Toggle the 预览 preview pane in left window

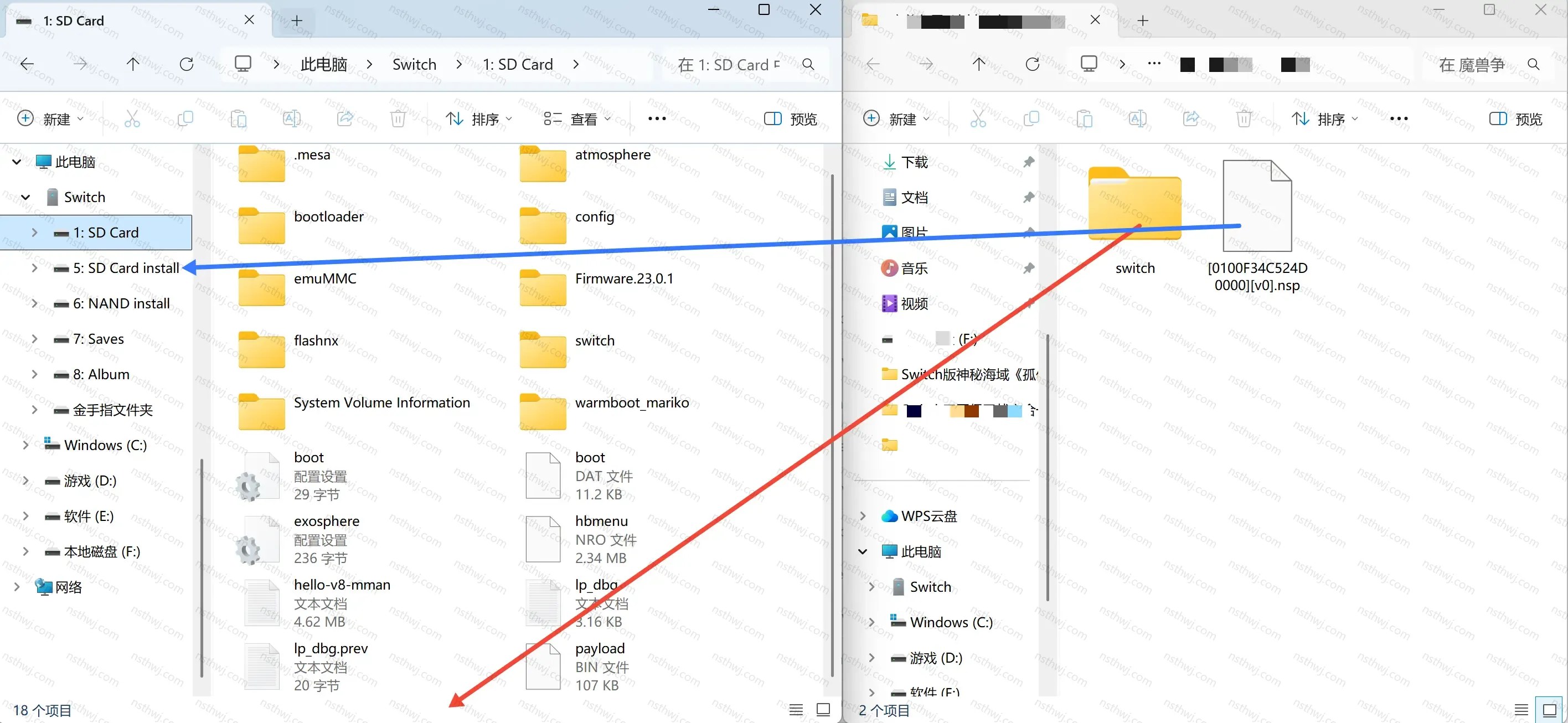(790, 118)
